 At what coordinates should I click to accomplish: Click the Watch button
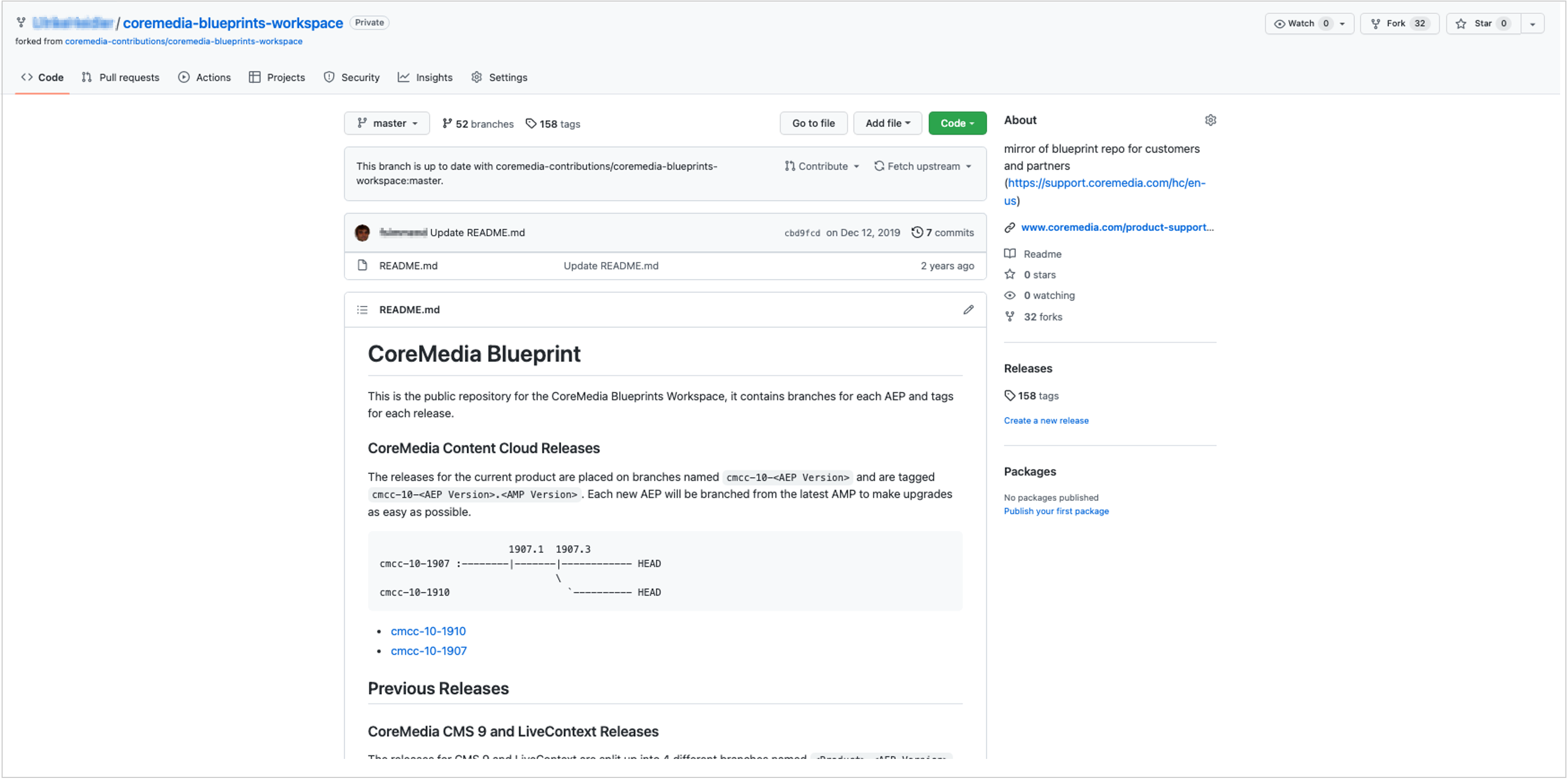(1302, 23)
